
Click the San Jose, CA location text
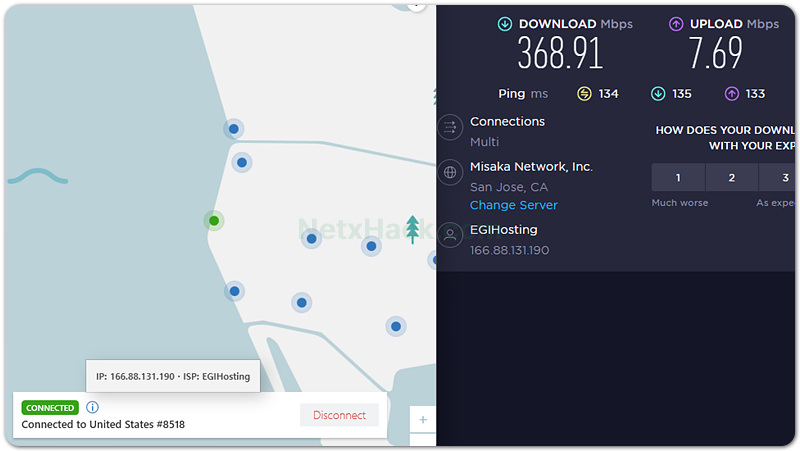coord(509,187)
